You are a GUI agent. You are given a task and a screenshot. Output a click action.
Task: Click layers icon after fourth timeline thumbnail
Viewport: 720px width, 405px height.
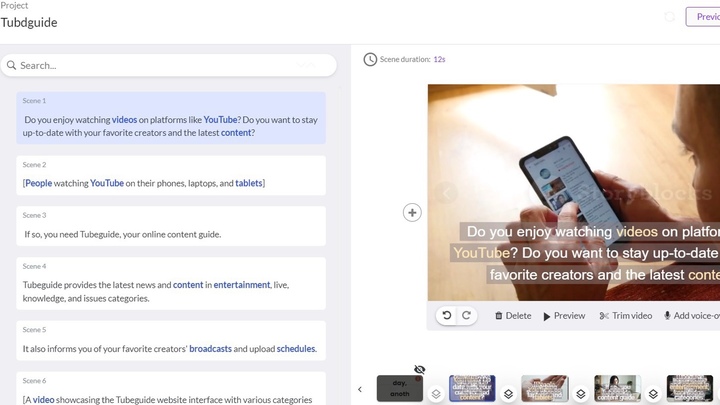[x=653, y=394]
